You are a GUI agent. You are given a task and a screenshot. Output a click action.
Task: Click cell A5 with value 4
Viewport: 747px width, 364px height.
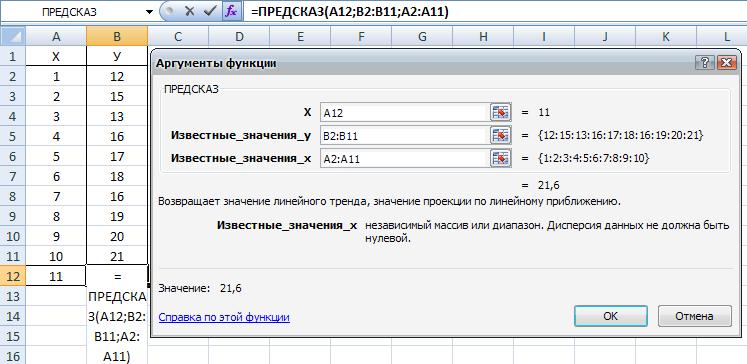[x=56, y=137]
